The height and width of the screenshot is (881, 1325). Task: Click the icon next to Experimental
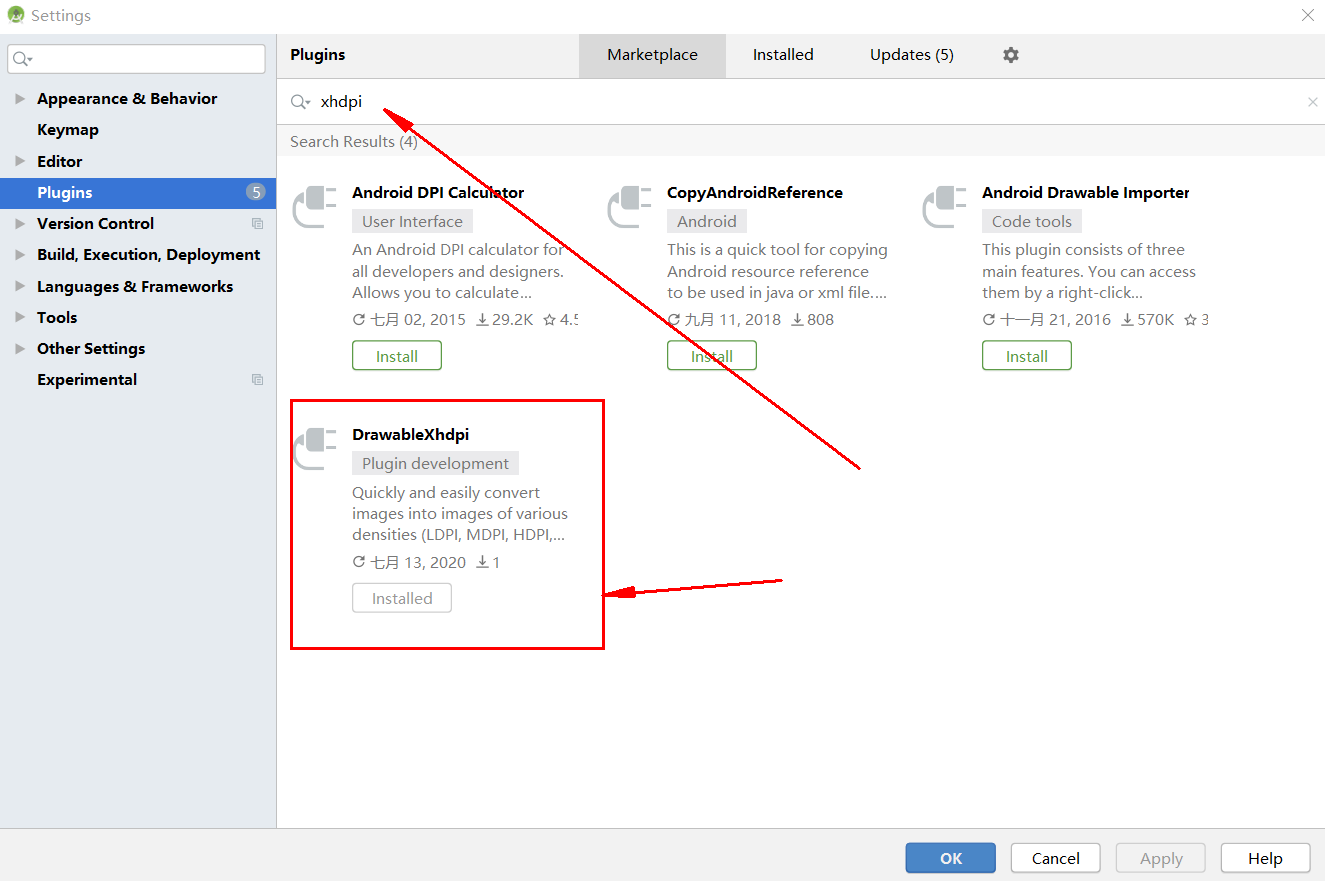tap(258, 379)
